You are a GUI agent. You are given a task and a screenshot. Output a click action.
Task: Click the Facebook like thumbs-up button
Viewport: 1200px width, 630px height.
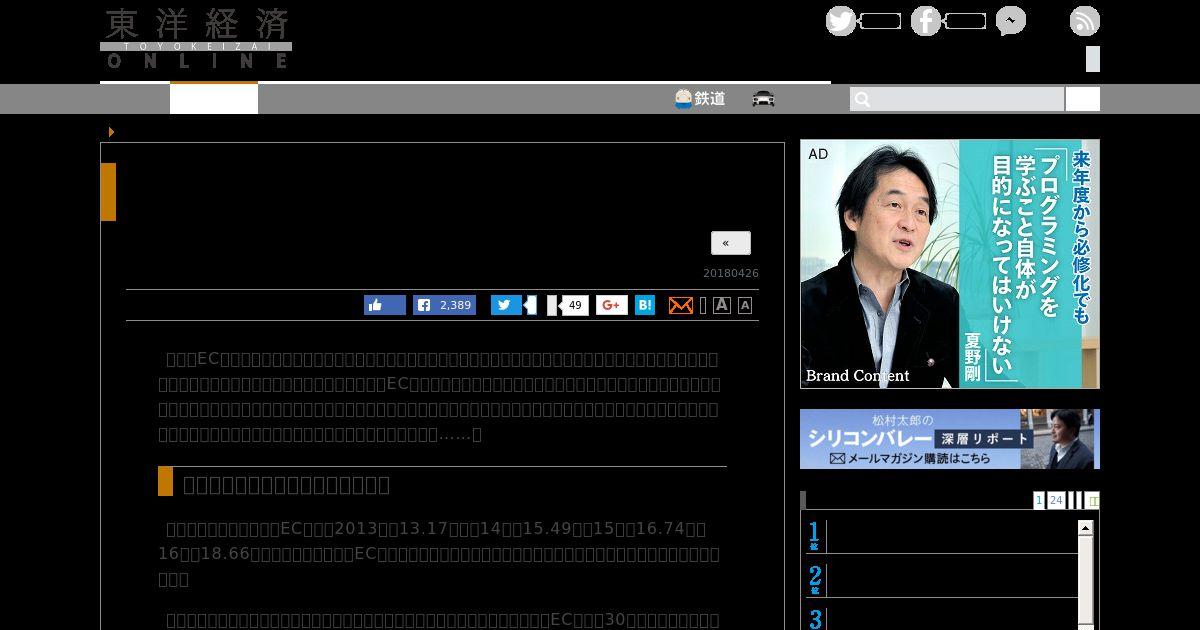tap(385, 305)
